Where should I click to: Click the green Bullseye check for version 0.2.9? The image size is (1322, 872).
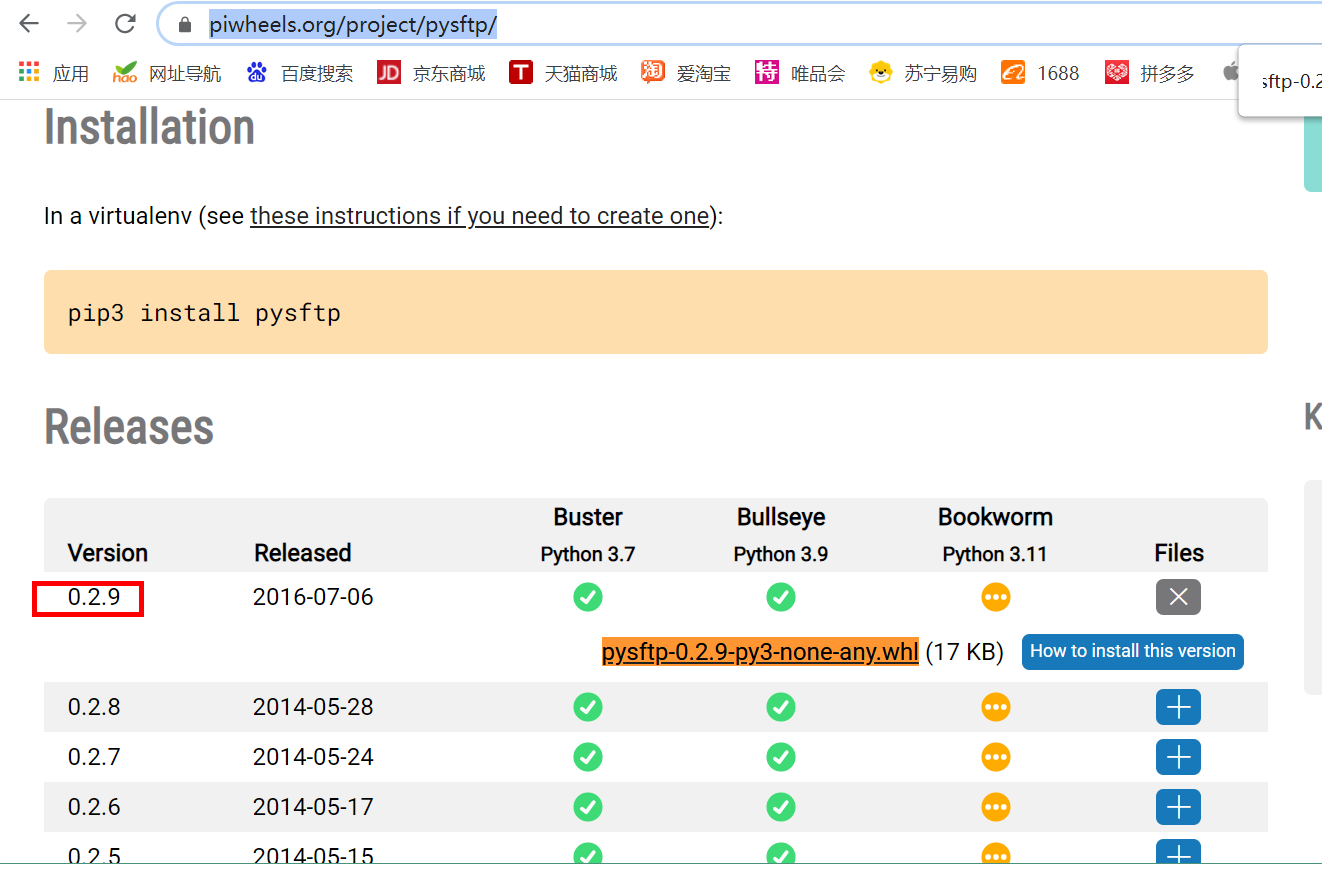(x=781, y=597)
